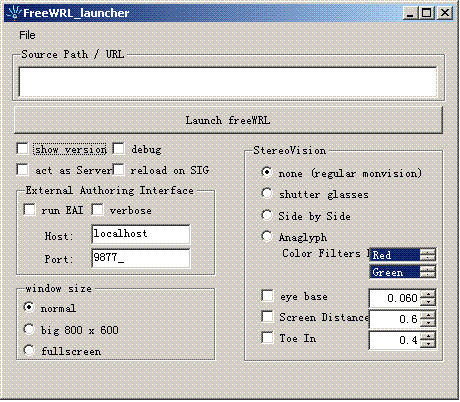Close the FreeWRL_launcher window
460x402 pixels.
[x=445, y=13]
